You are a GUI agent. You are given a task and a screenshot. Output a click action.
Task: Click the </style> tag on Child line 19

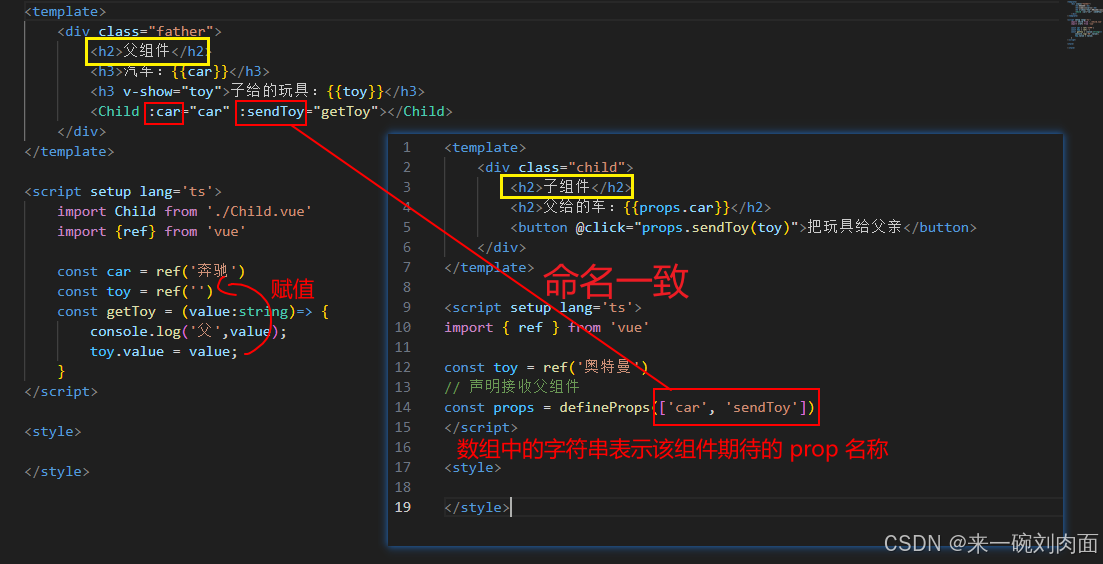pyautogui.click(x=477, y=507)
